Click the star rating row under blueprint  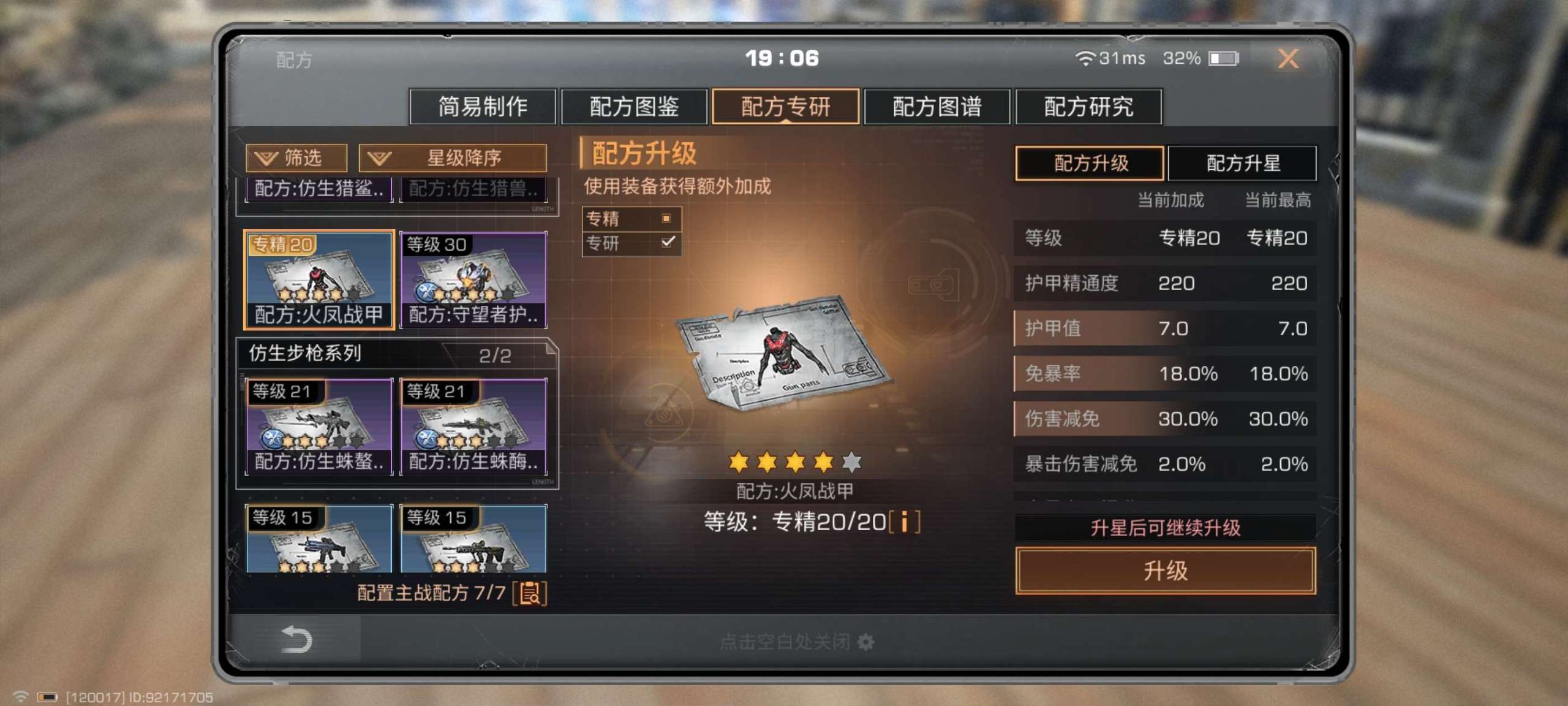coord(795,461)
